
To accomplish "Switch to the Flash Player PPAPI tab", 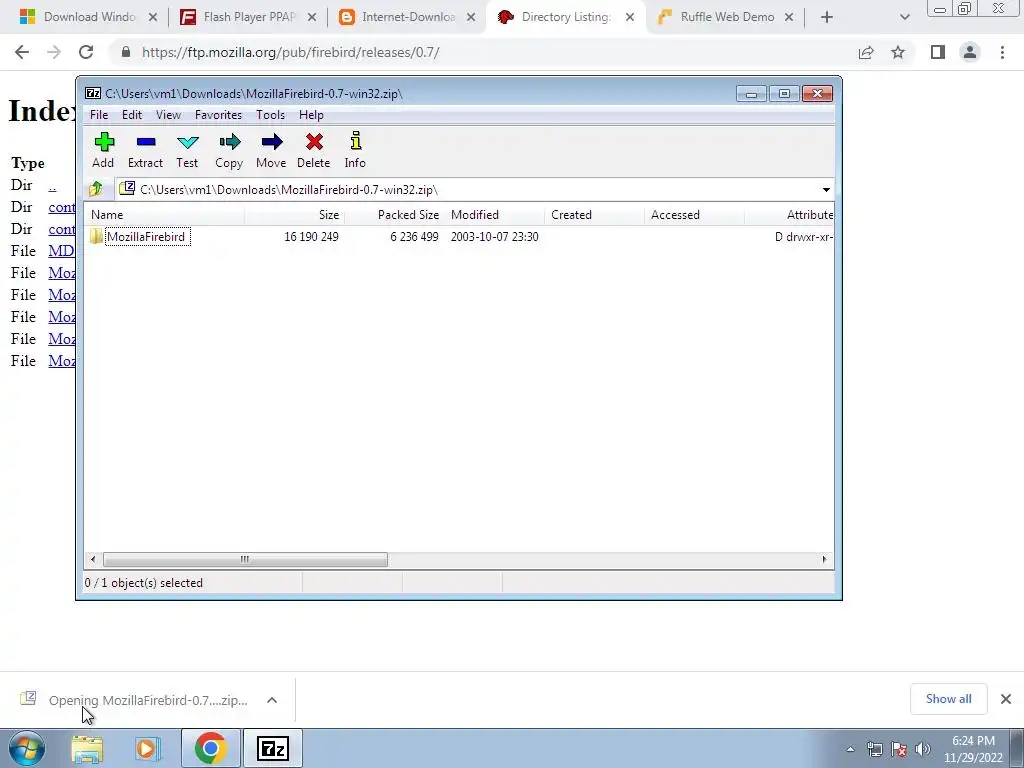I will [248, 17].
